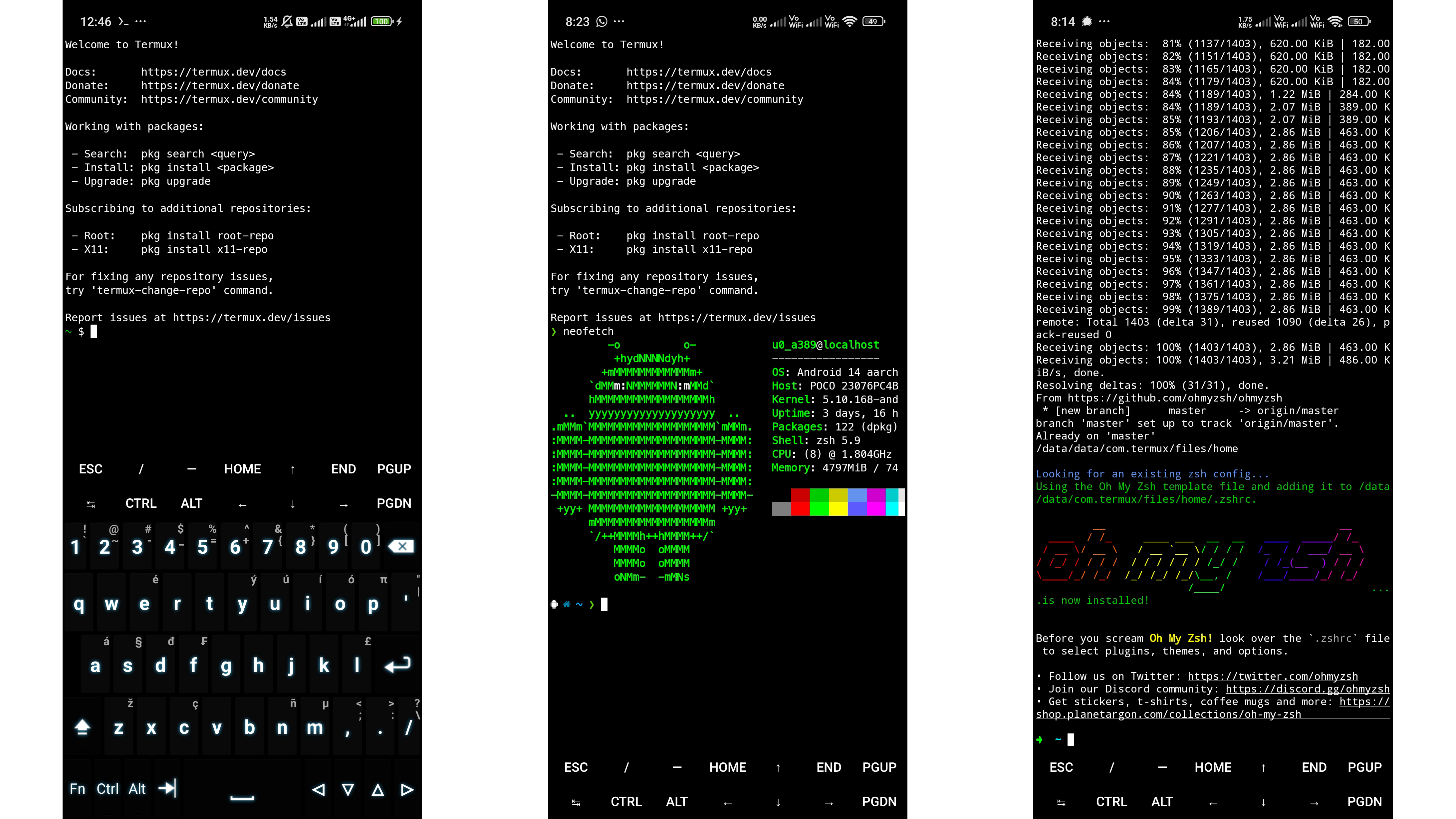Tap keyboard up triangle arrow key
This screenshot has width=1456, height=819.
[378, 790]
